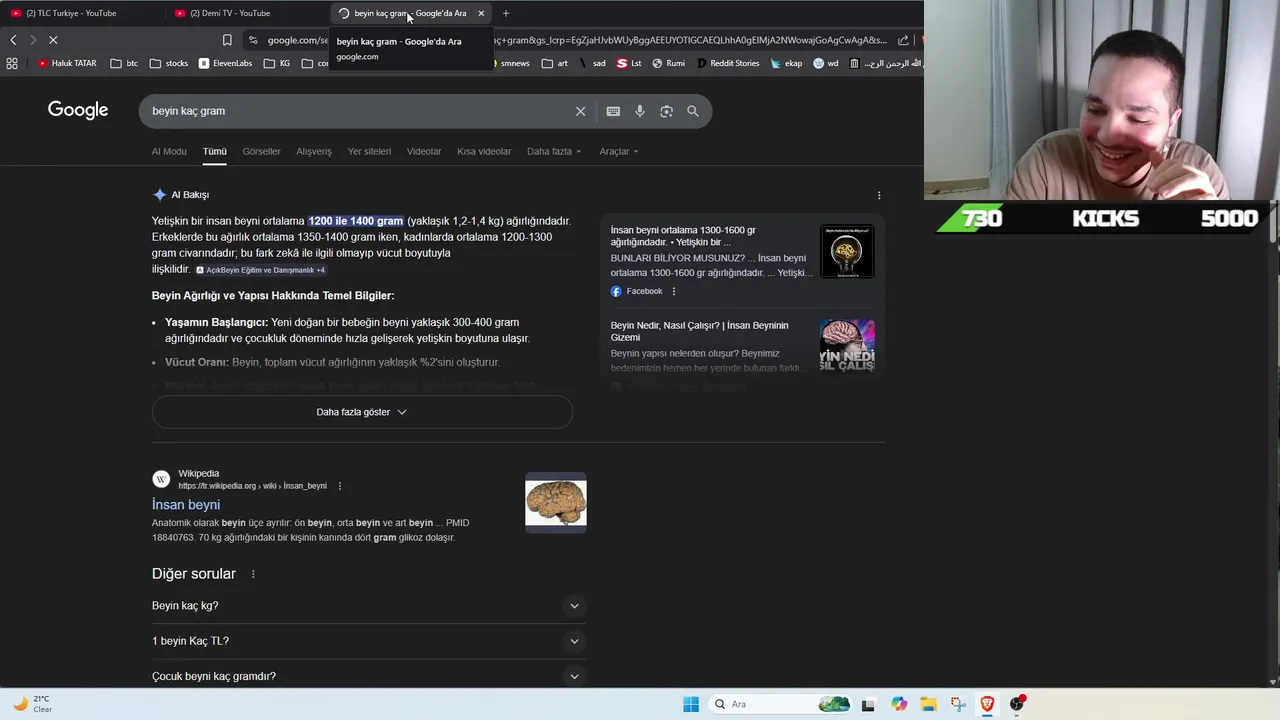Image resolution: width=1280 pixels, height=720 pixels.
Task: Open the weather widget showing 21°C
Action: click(32, 704)
